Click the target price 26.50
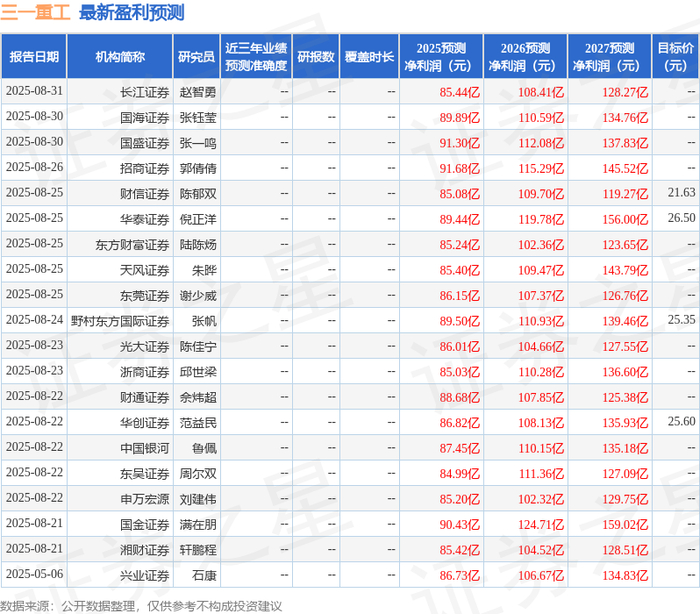This screenshot has height=614, width=700. coord(681,218)
